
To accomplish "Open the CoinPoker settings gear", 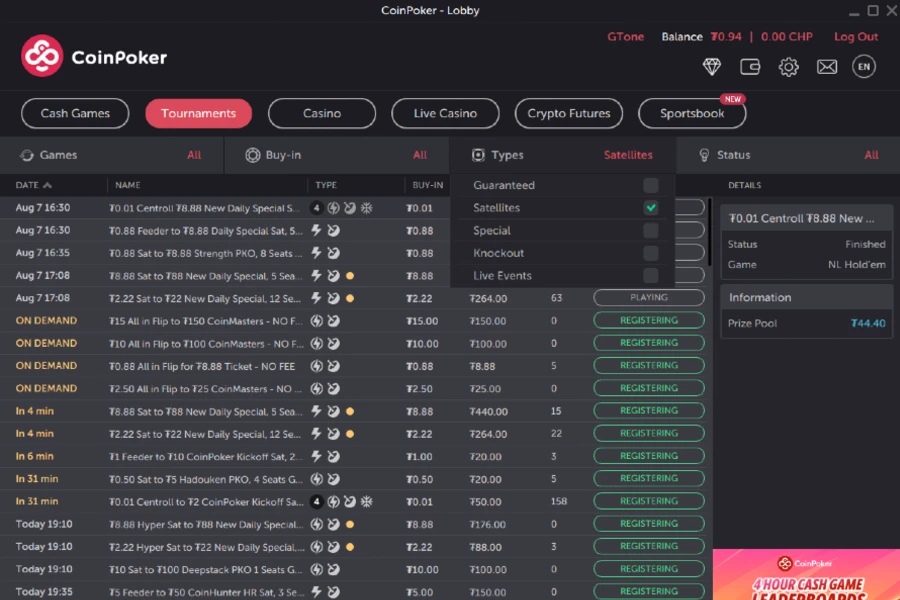I will [788, 66].
